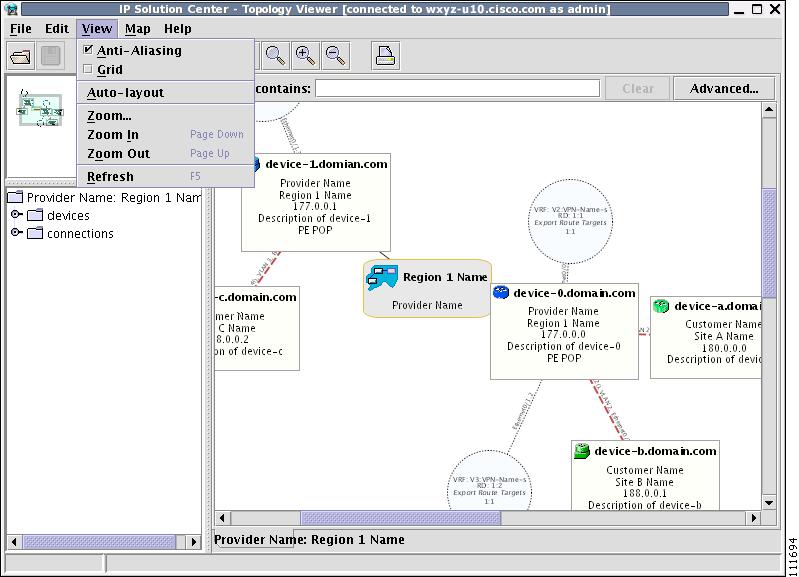Viewport: 799px width, 577px height.
Task: Click the map horizontal scrollbar left arrow
Action: point(222,518)
